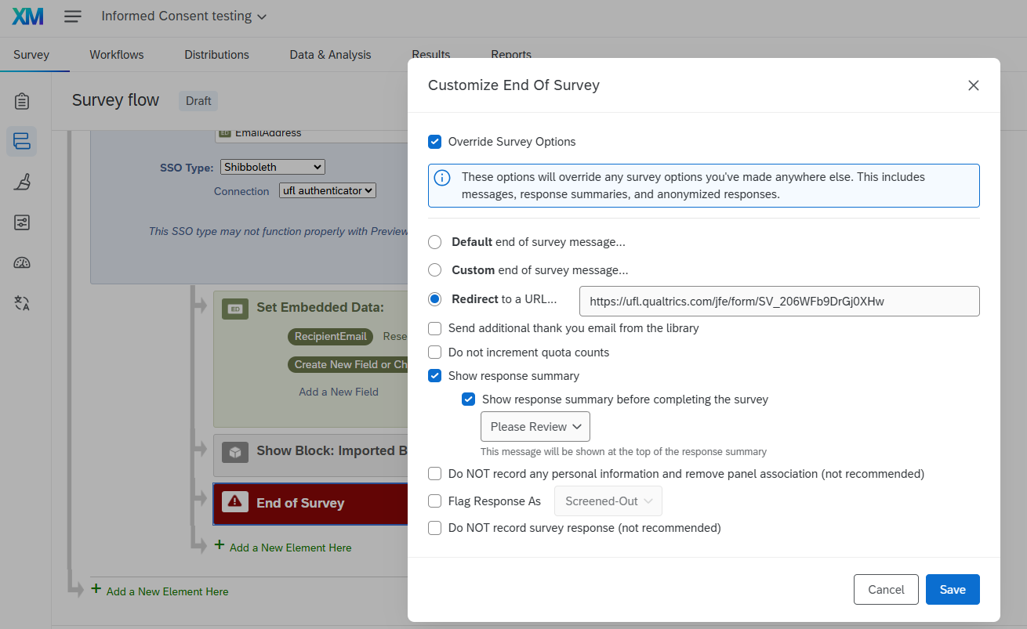Click plus icon beside inner Add New Element
This screenshot has width=1027, height=629.
219,545
